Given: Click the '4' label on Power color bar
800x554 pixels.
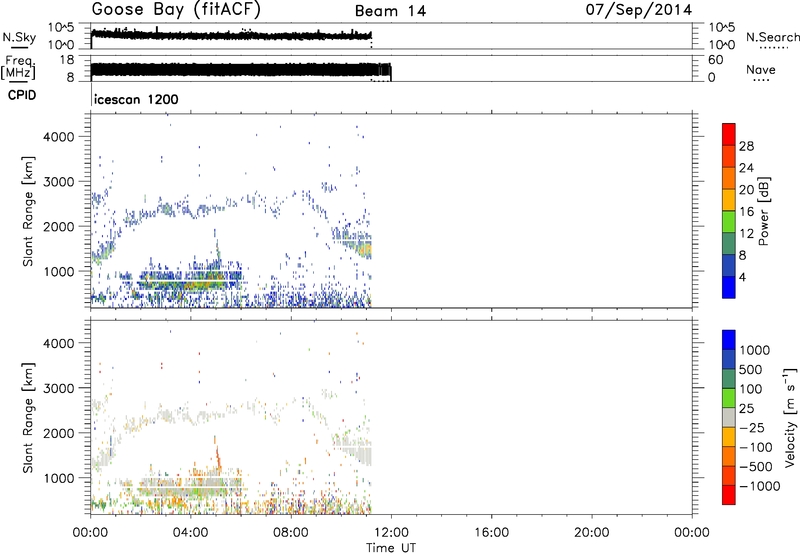Looking at the screenshot, I should 743,277.
